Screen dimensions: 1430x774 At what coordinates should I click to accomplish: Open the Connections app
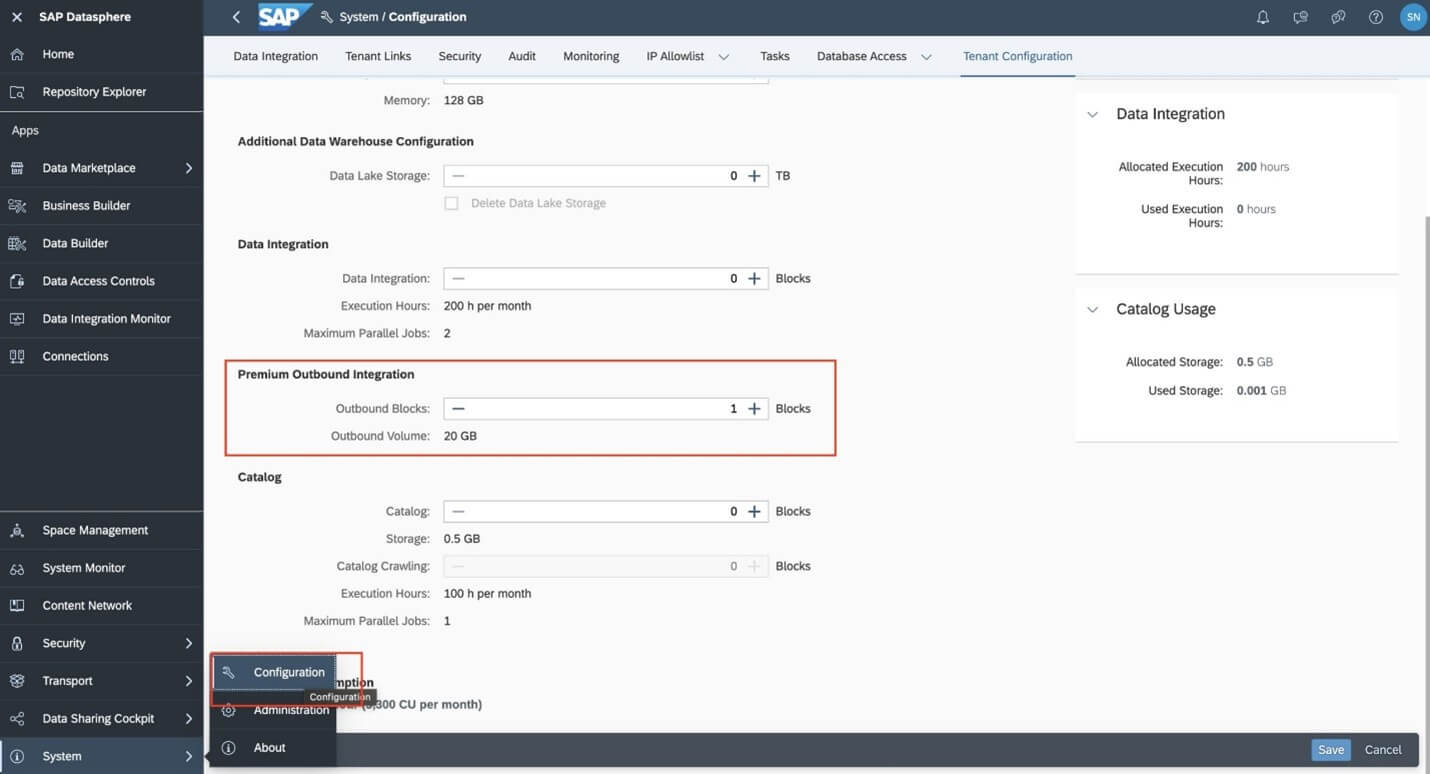coord(75,355)
